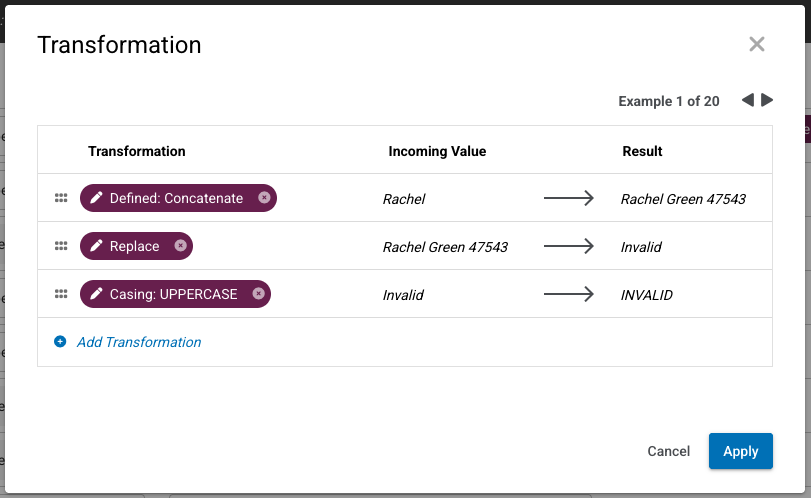Screen dimensions: 811x498
Task: Cancel the transformation changes
Action: [669, 451]
